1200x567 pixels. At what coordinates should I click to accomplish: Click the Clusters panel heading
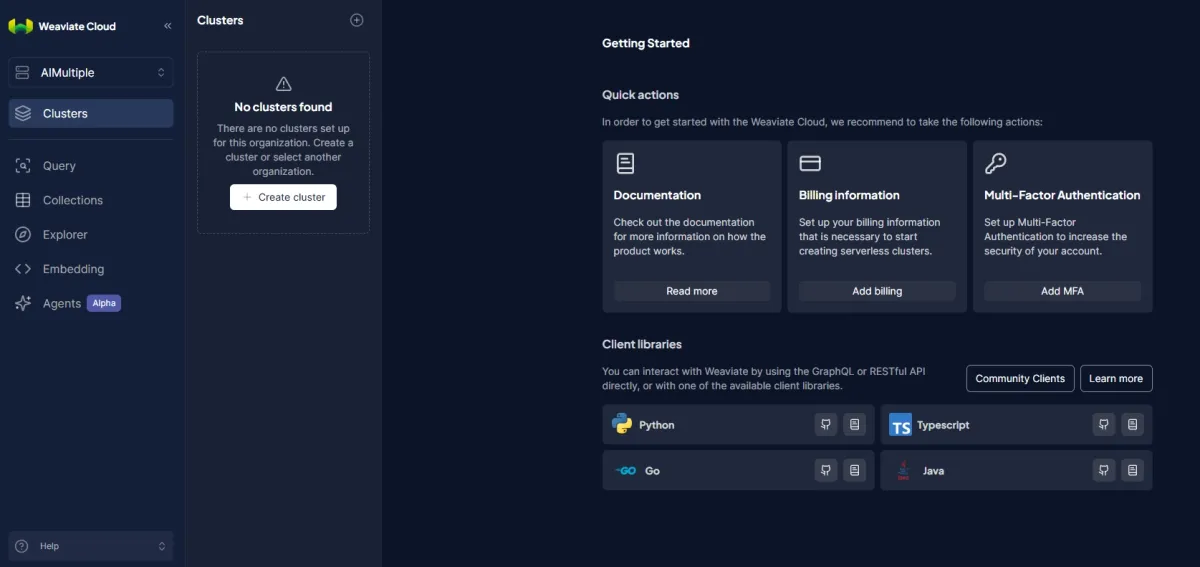(x=220, y=20)
